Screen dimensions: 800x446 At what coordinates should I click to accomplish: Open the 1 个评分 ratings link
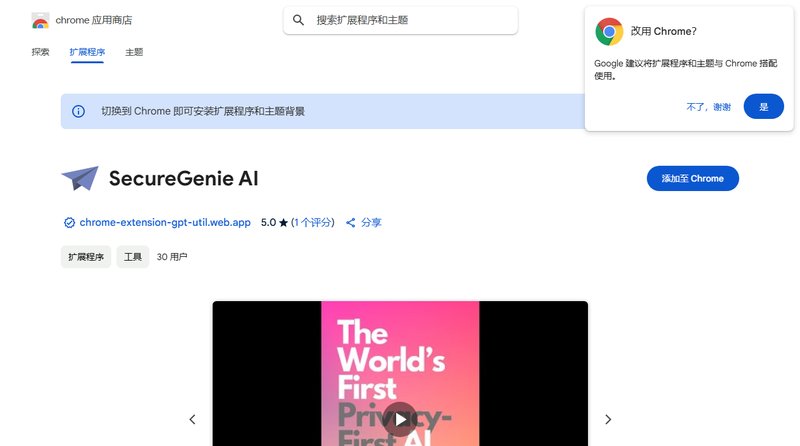click(313, 222)
